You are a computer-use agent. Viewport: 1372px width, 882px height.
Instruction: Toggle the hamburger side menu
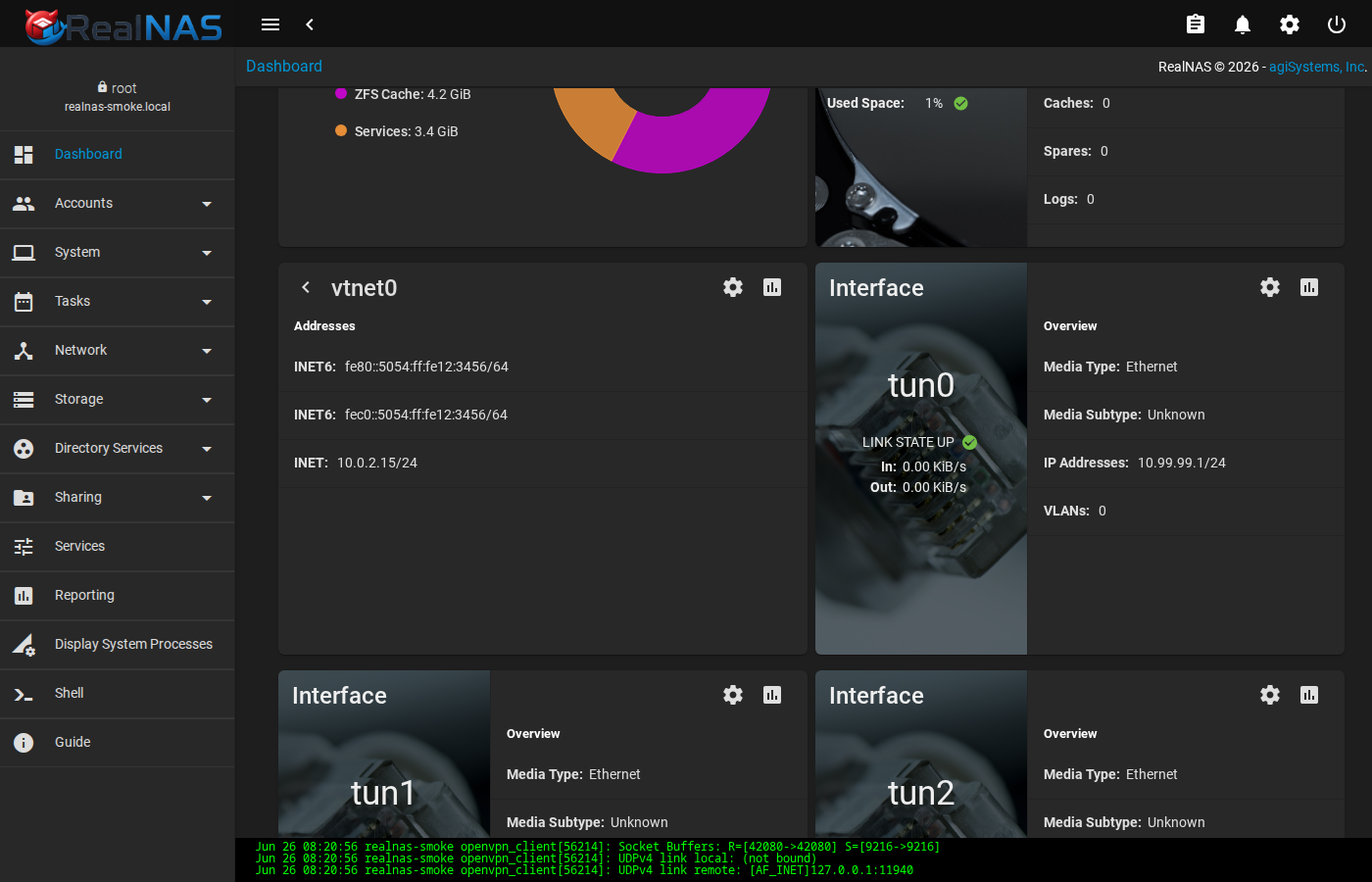tap(270, 24)
